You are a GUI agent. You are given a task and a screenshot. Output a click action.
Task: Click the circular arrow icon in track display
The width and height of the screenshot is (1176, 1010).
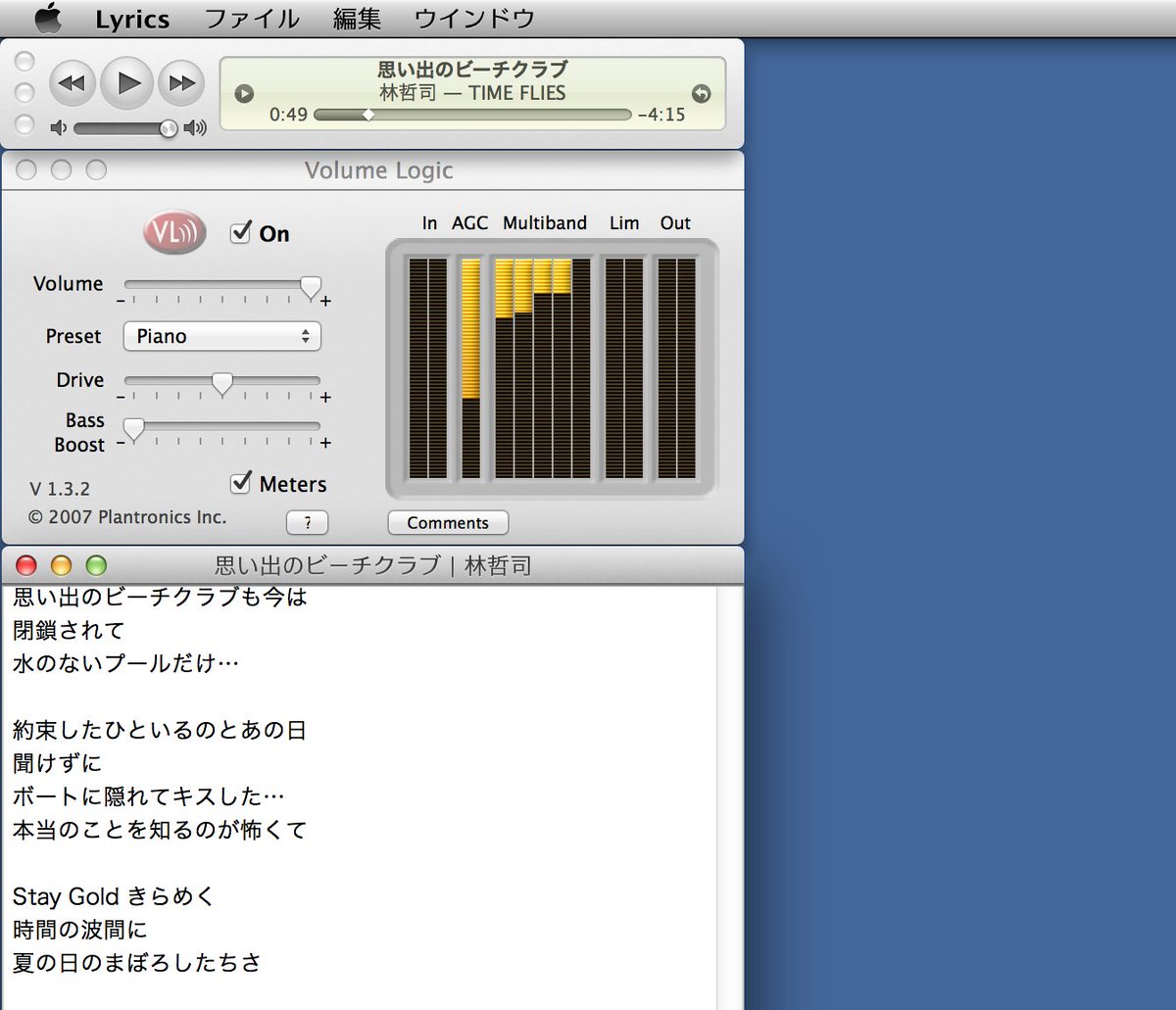coord(701,94)
